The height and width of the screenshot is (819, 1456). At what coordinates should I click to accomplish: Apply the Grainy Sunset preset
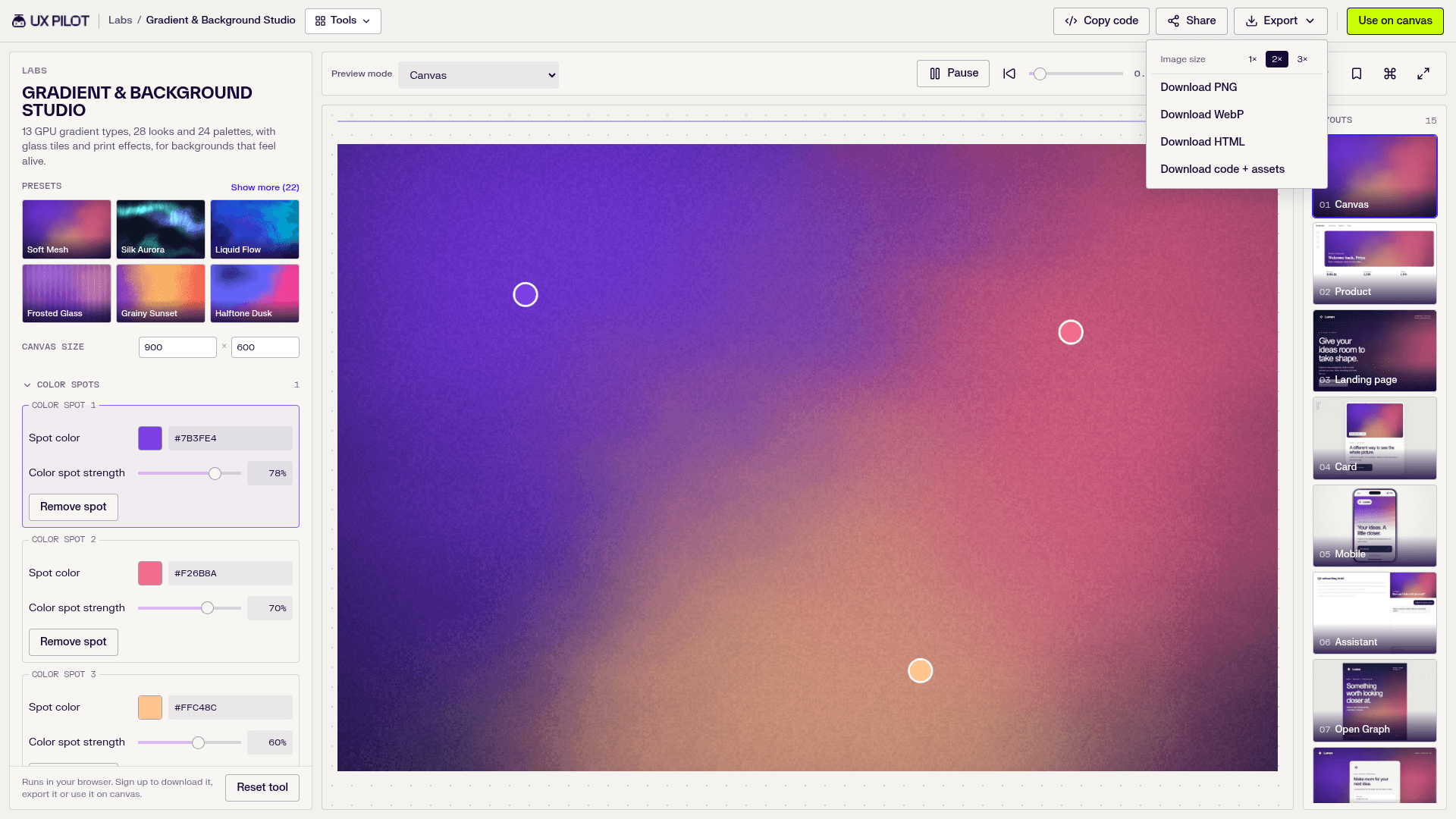[161, 293]
